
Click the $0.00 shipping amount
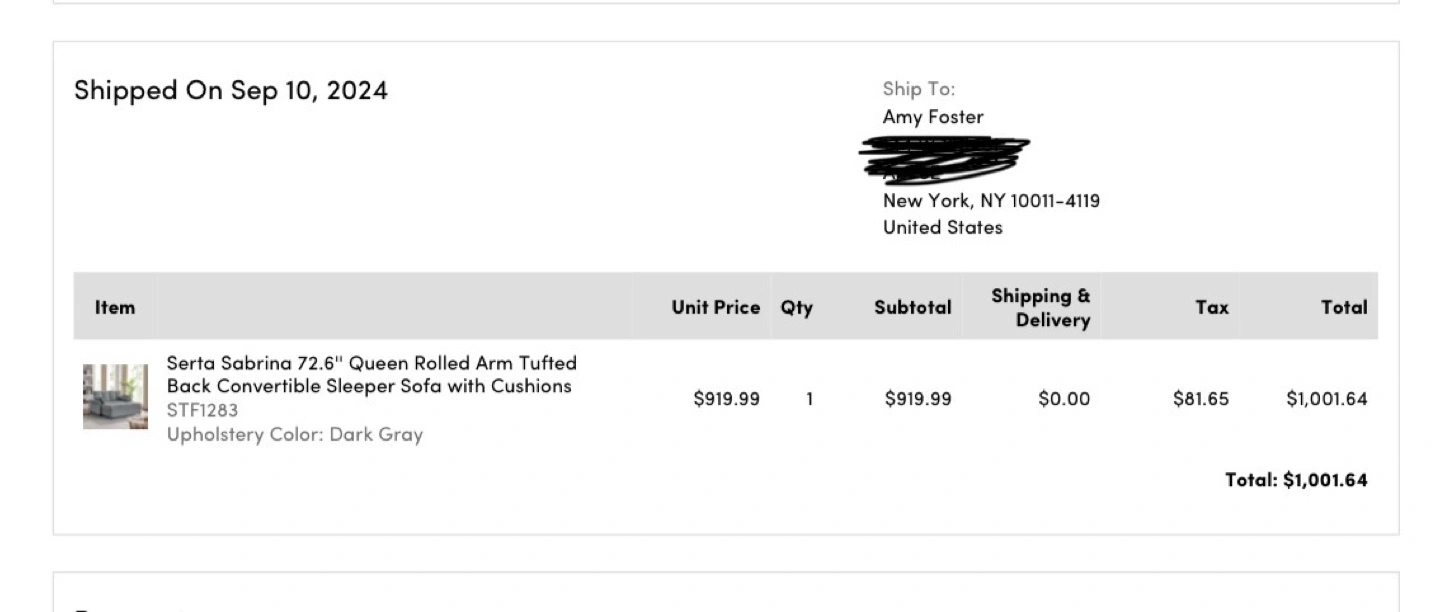pos(1064,399)
